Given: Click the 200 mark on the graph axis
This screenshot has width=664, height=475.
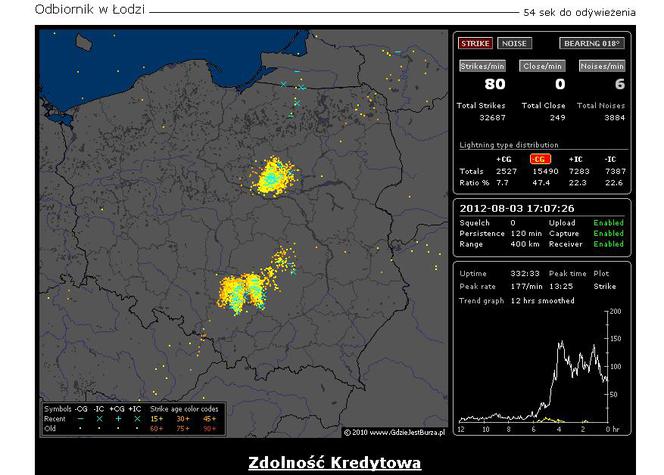Looking at the screenshot, I should click(615, 311).
